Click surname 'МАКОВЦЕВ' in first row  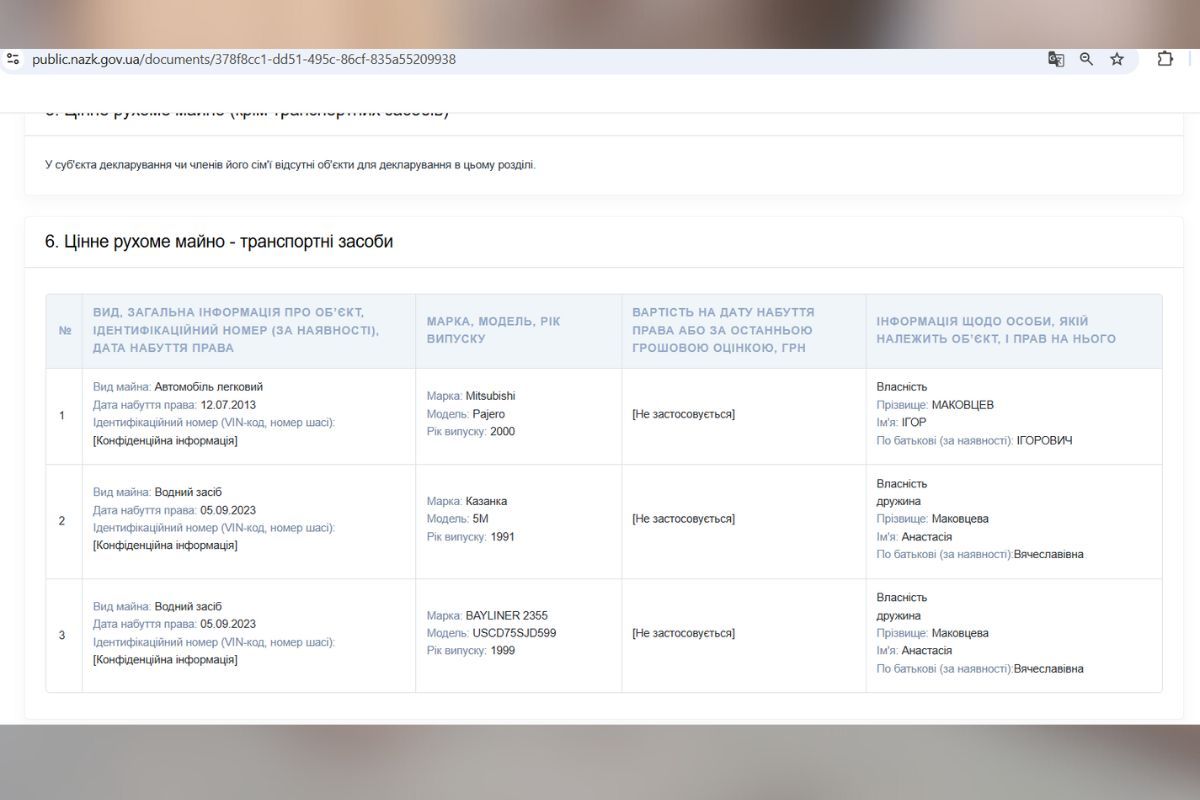pos(962,405)
